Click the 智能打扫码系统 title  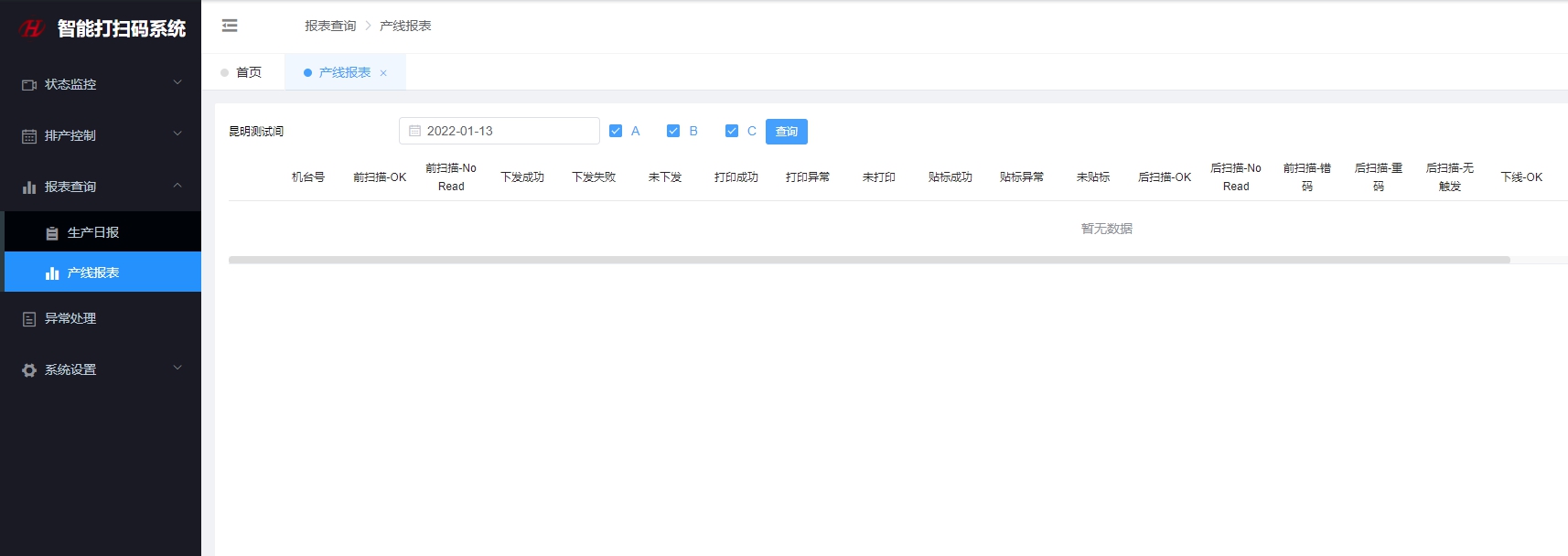point(122,28)
